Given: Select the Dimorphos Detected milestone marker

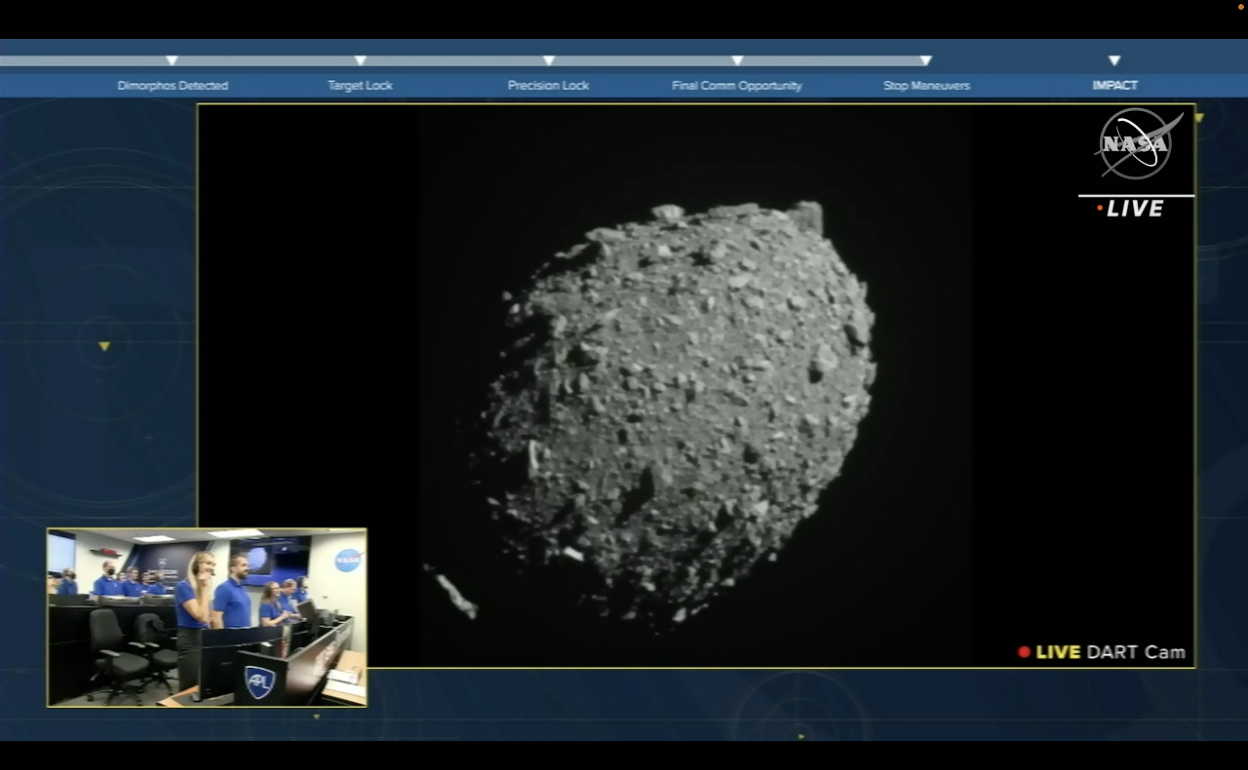Looking at the screenshot, I should [x=172, y=61].
